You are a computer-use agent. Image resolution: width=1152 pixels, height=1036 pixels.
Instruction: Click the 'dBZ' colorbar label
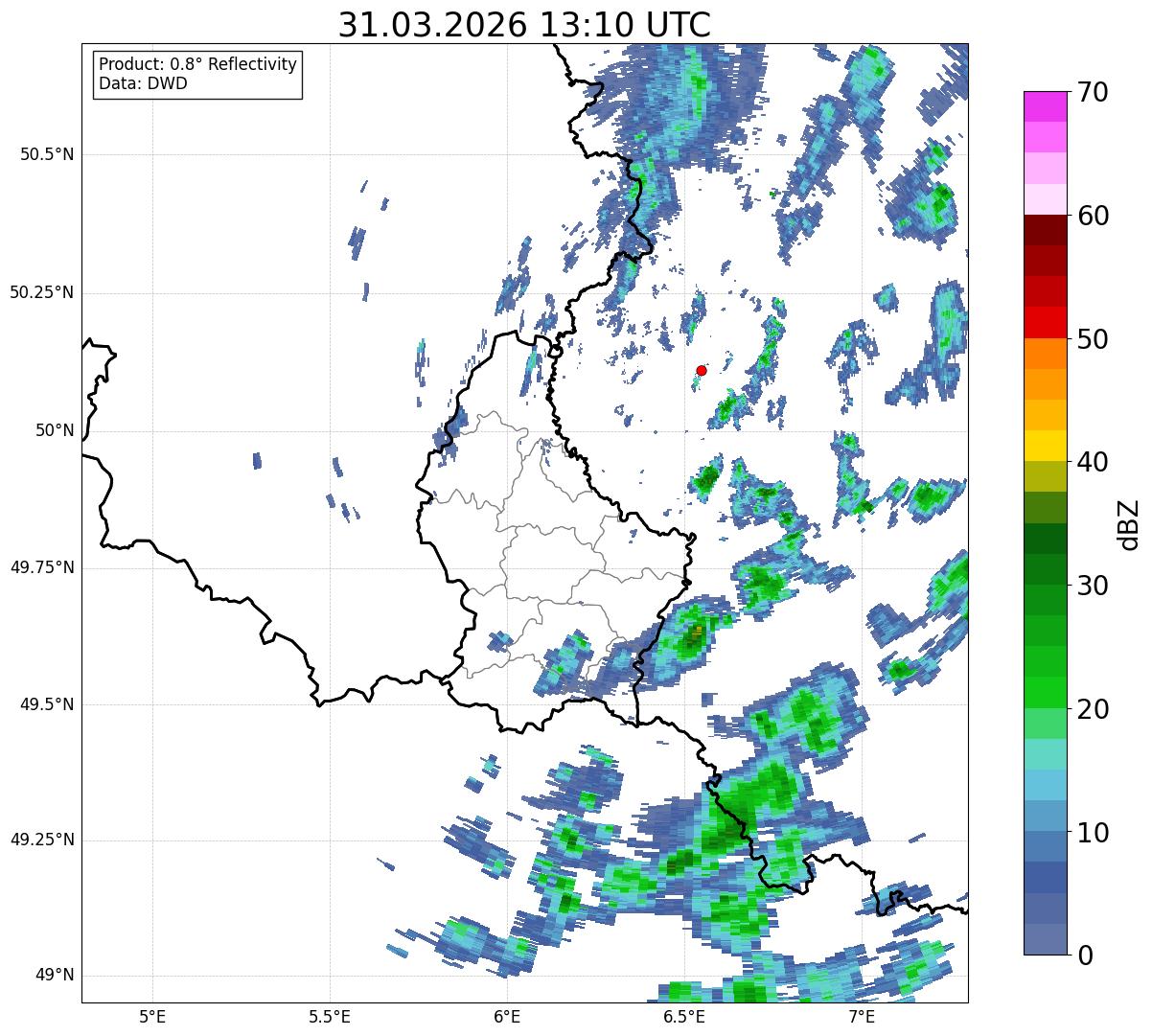click(x=1129, y=523)
